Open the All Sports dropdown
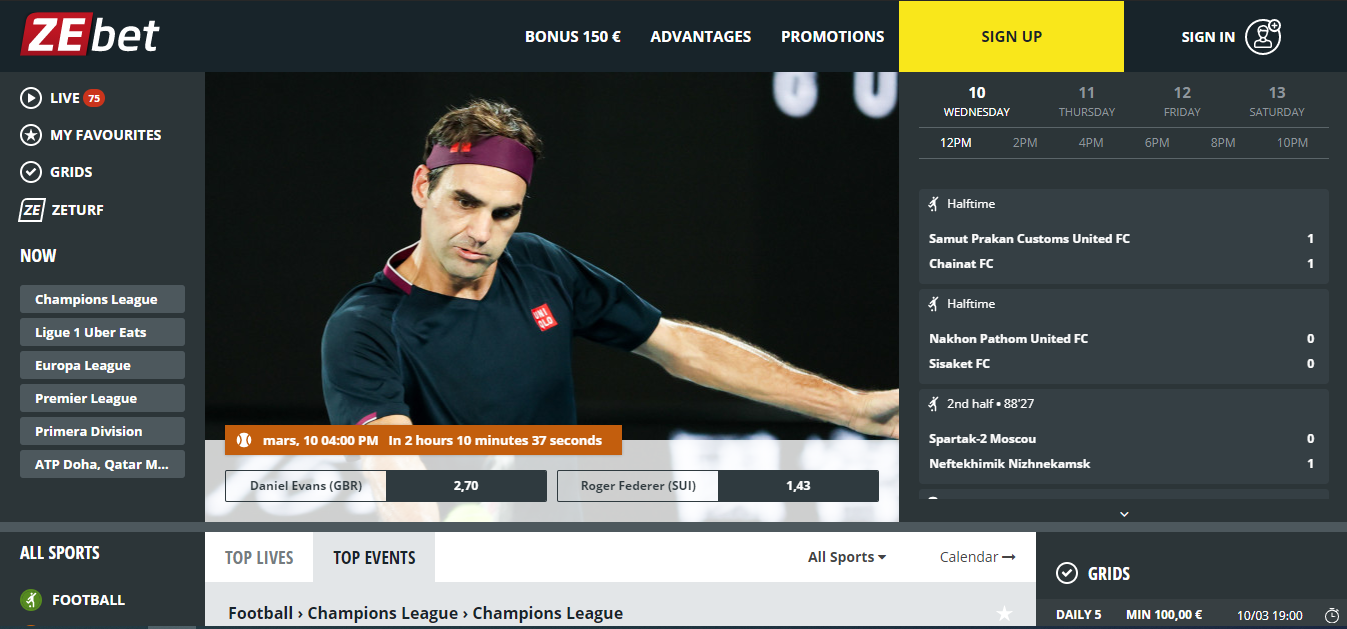 [x=847, y=557]
